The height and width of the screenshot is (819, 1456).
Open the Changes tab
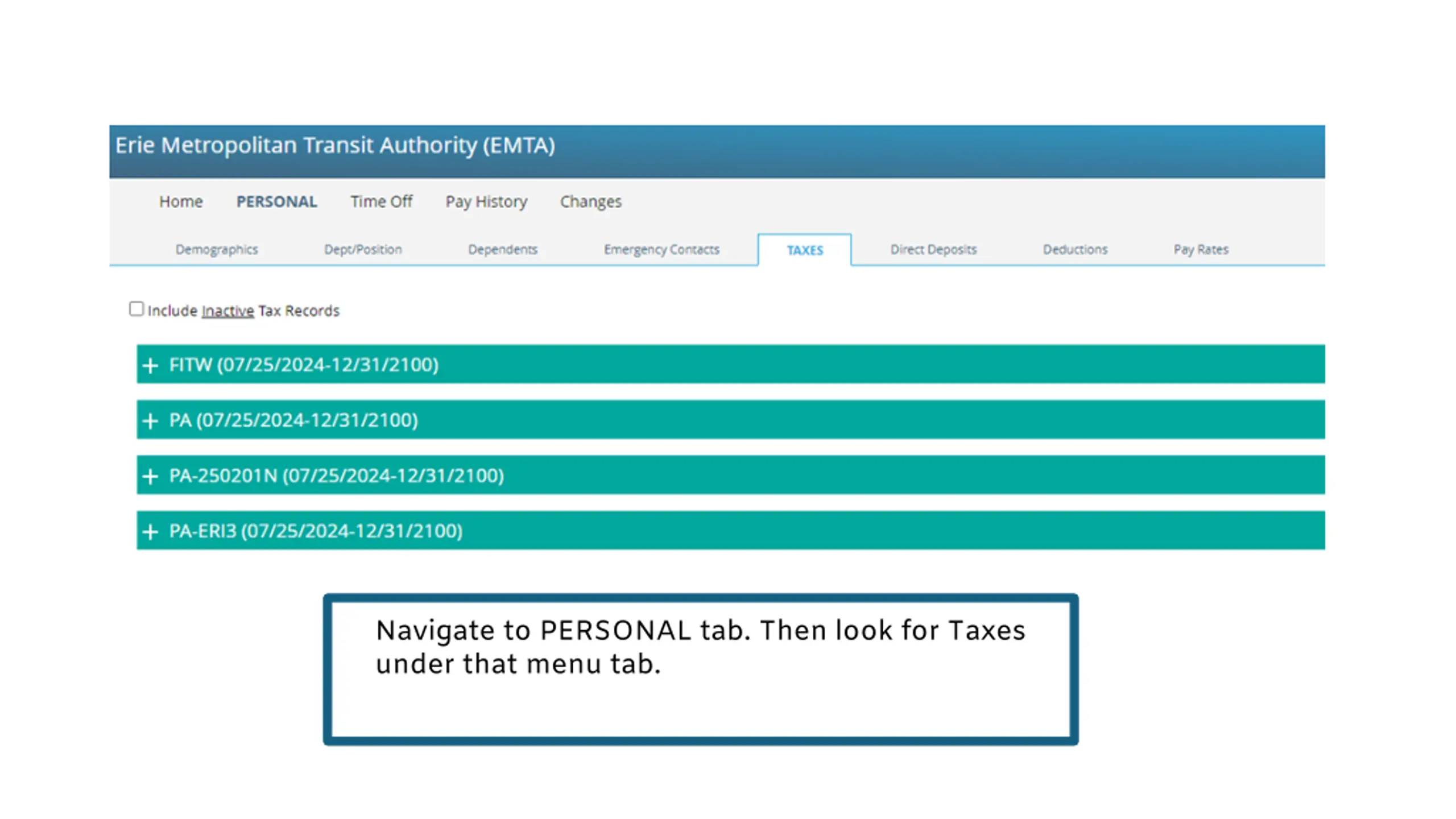click(x=590, y=201)
